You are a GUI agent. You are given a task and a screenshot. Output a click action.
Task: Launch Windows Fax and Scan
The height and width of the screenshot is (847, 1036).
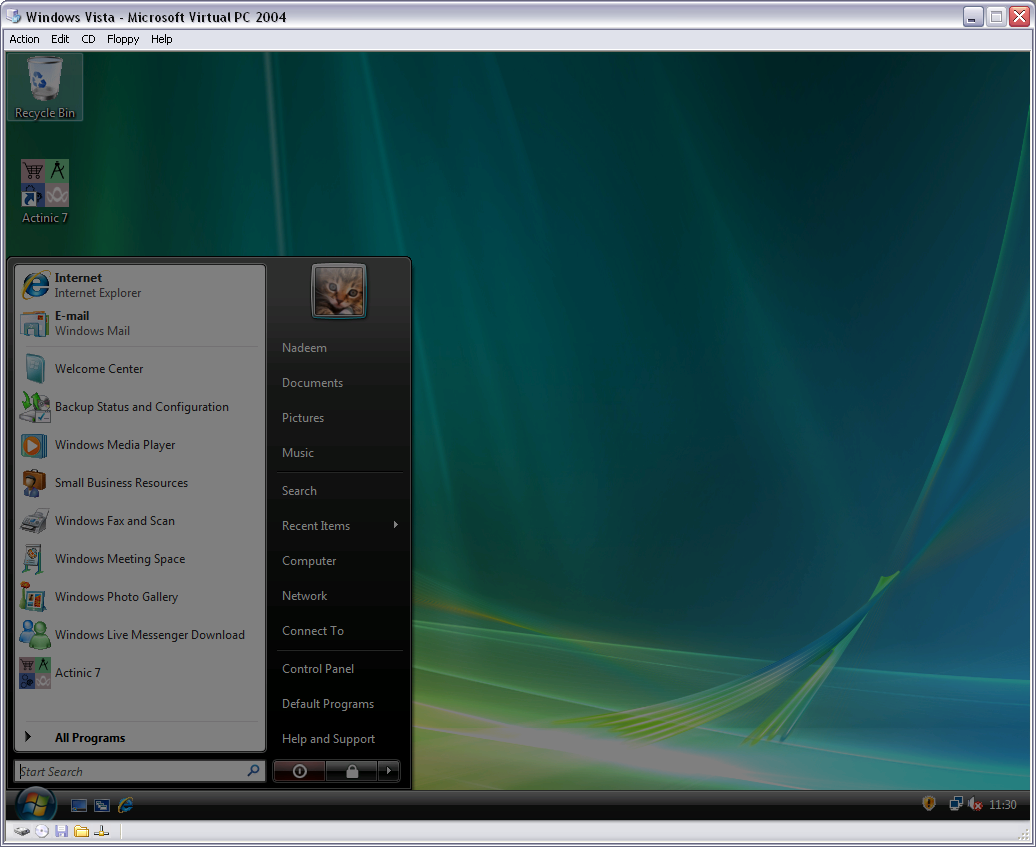[140, 521]
